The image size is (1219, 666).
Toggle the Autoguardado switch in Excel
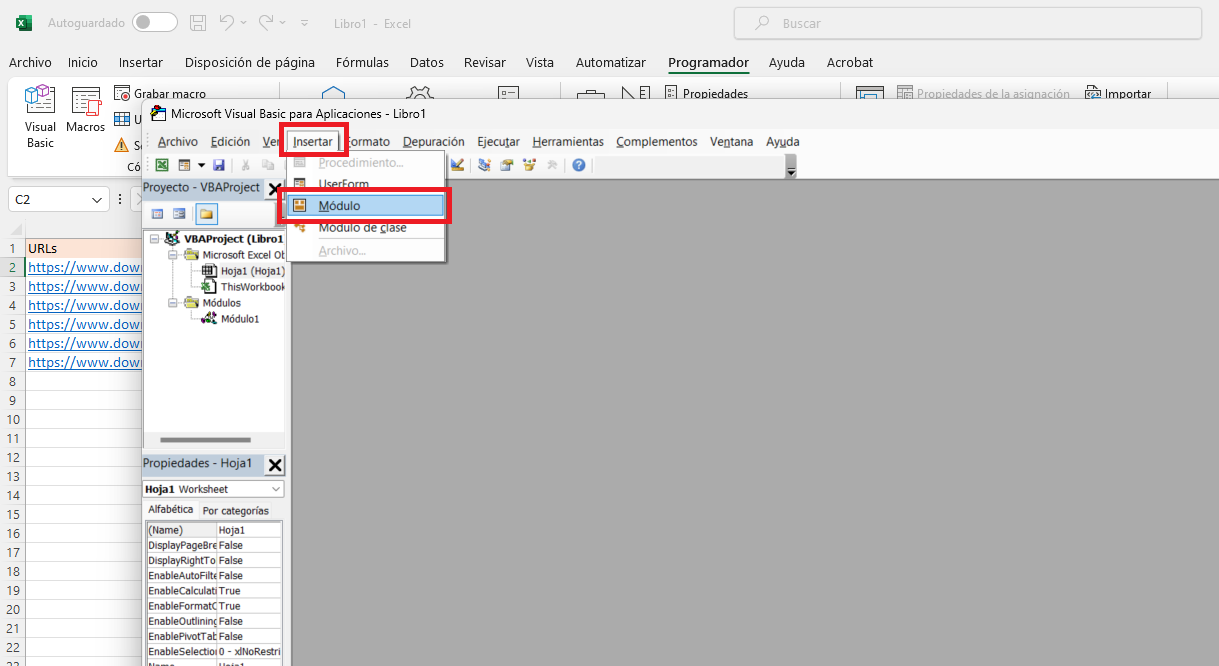point(155,22)
